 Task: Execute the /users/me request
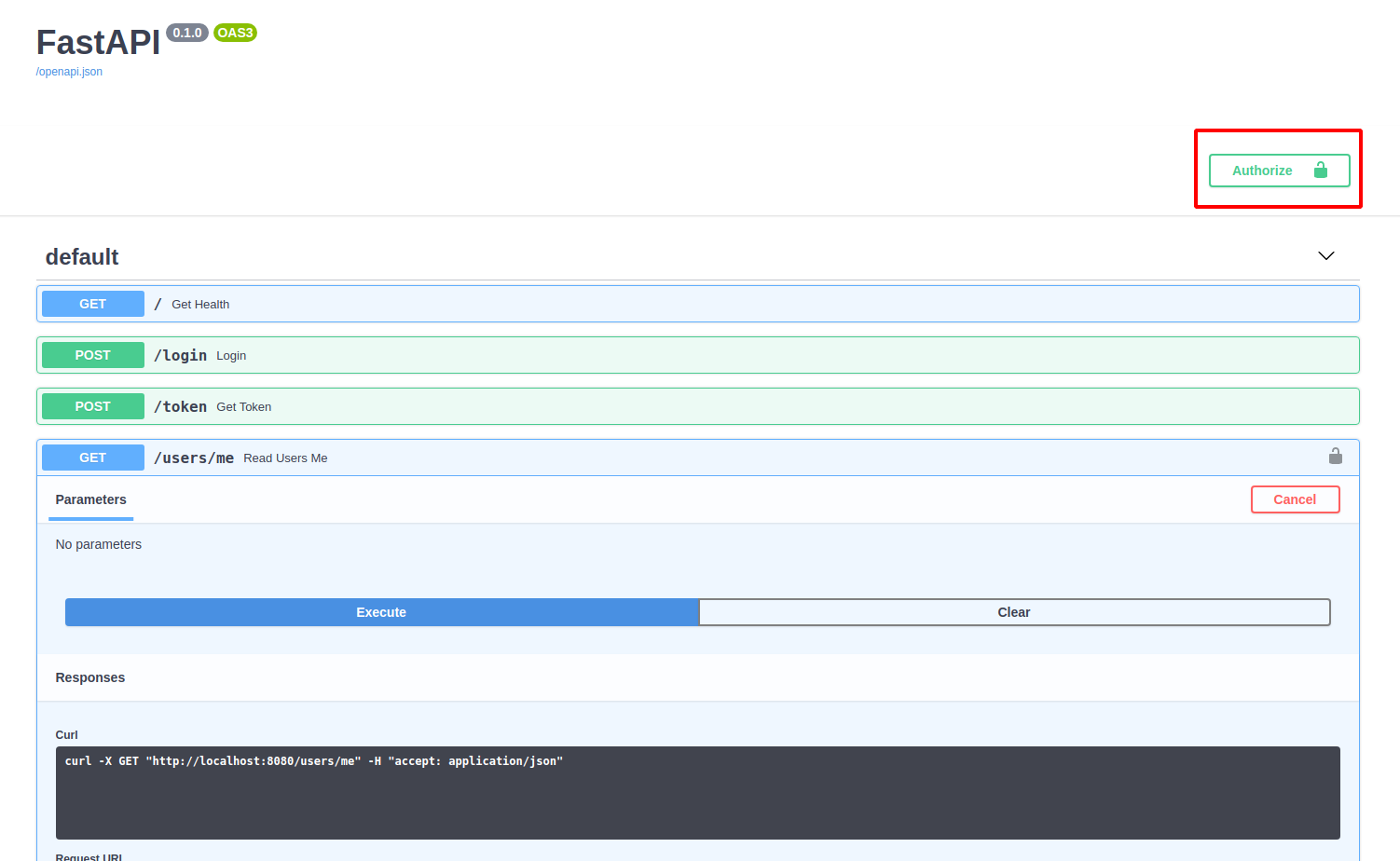point(381,612)
